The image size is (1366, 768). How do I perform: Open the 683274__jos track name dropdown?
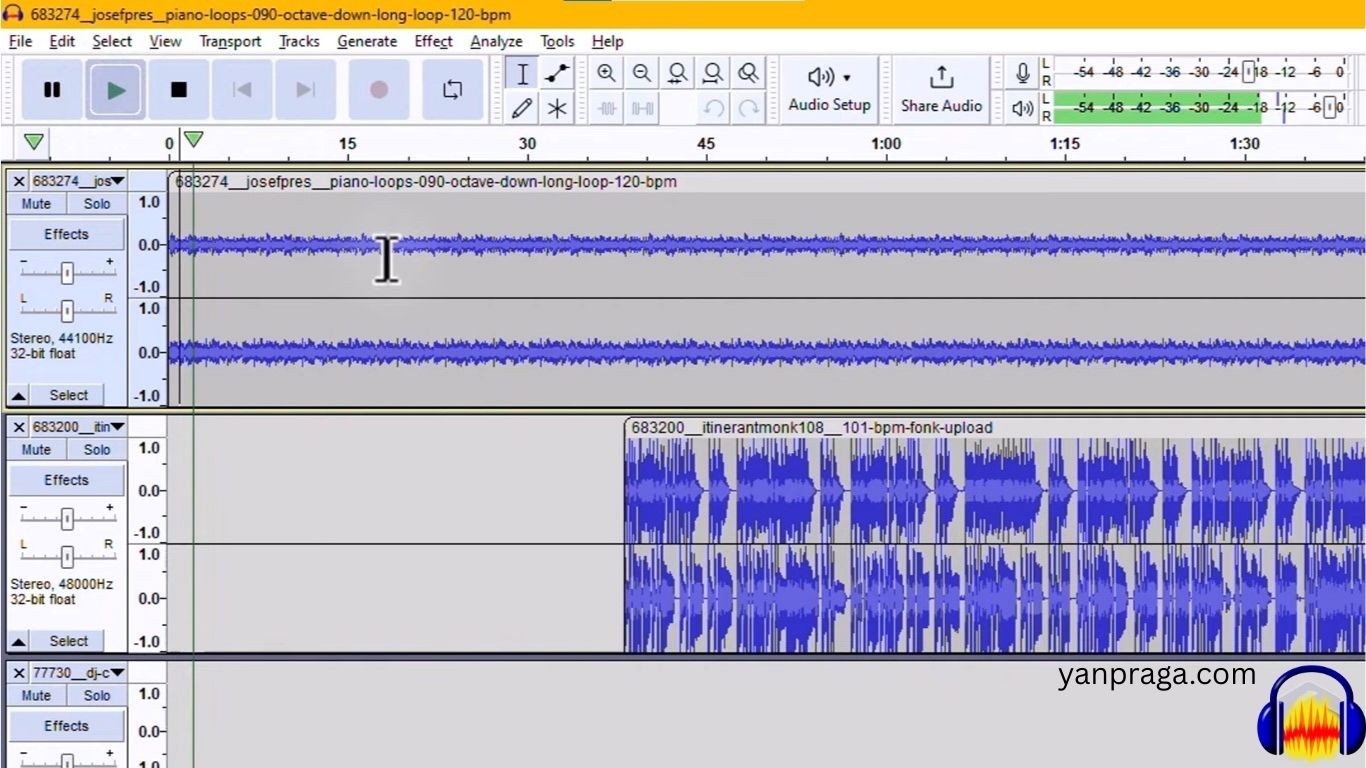tap(78, 181)
